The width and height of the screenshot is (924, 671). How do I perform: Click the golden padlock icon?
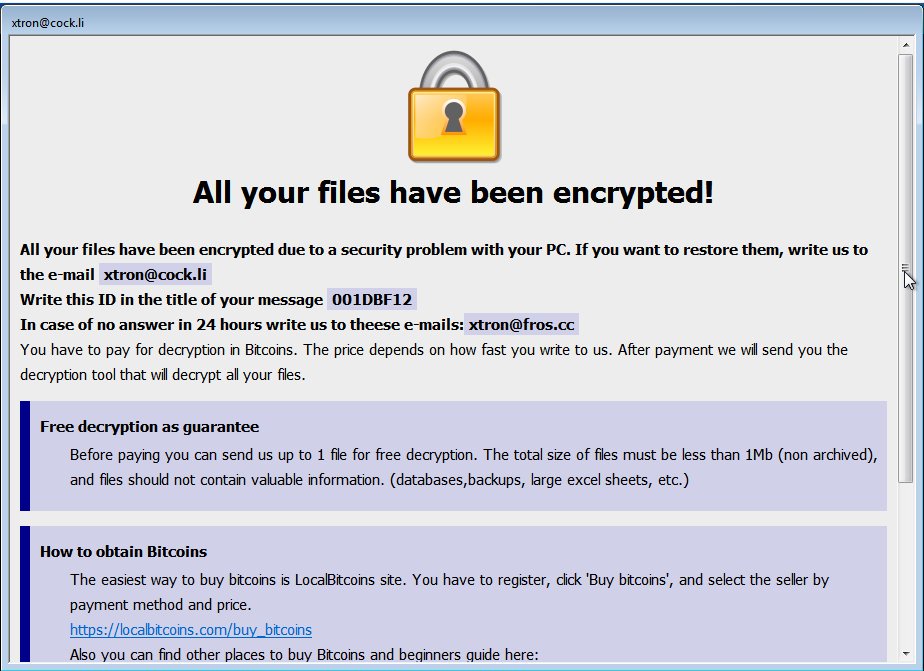(454, 107)
